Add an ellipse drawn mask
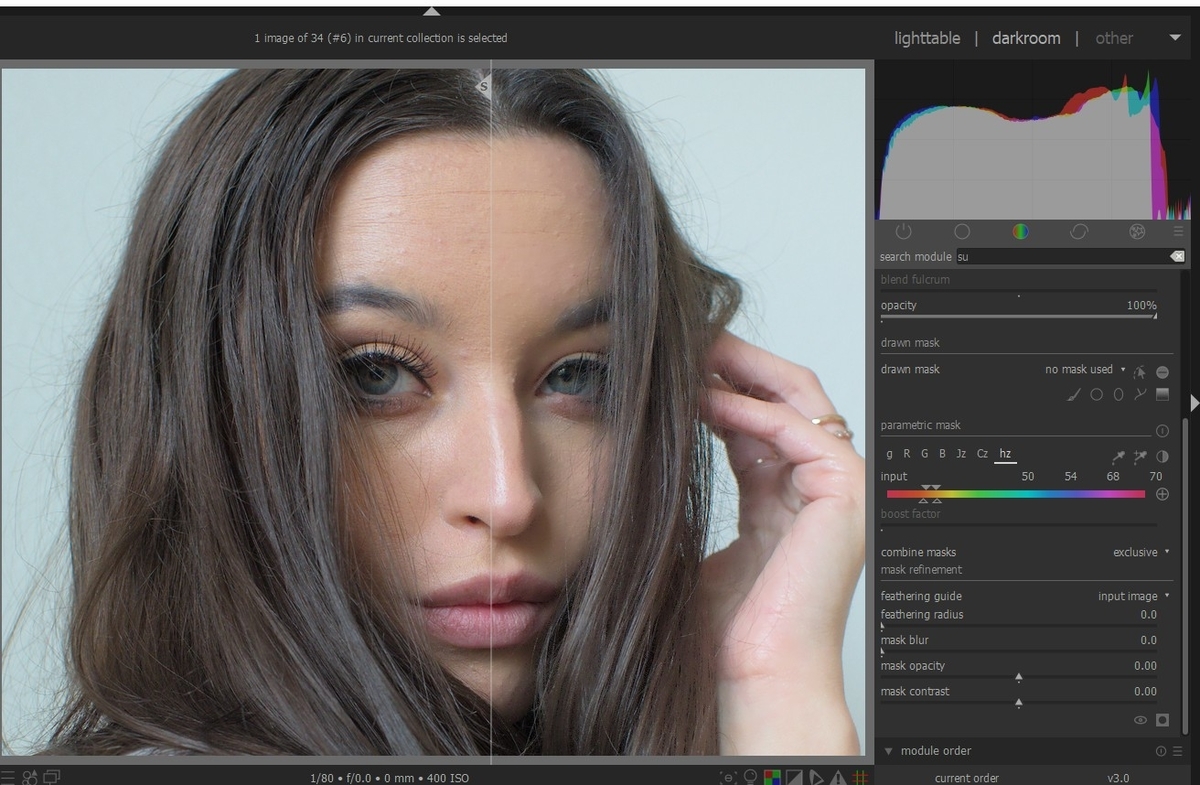Image resolution: width=1200 pixels, height=785 pixels. point(1118,395)
